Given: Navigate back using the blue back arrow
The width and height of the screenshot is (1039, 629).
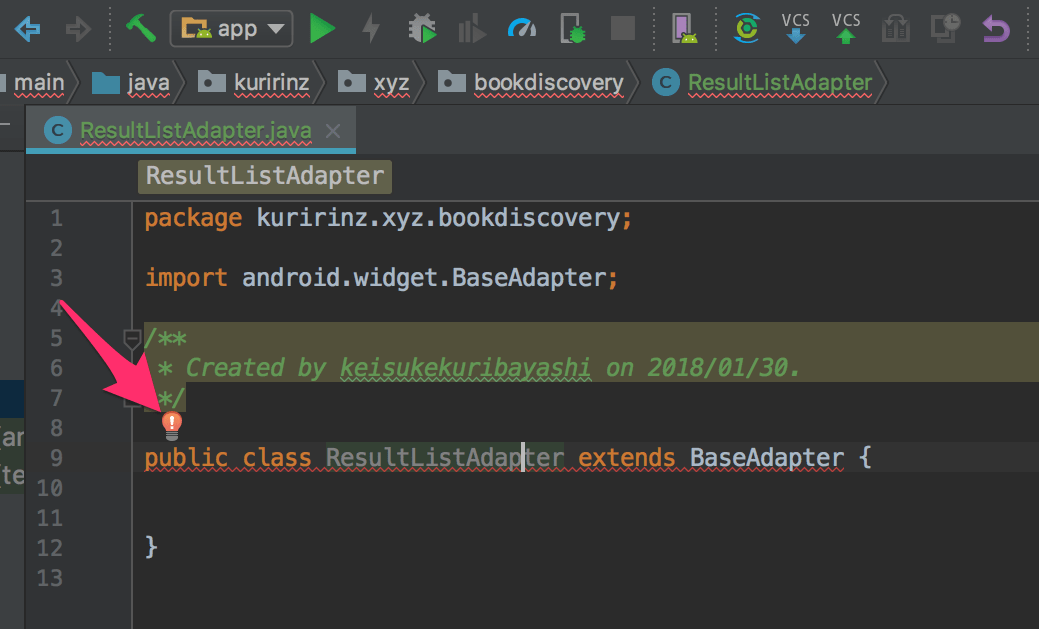Looking at the screenshot, I should [x=27, y=28].
